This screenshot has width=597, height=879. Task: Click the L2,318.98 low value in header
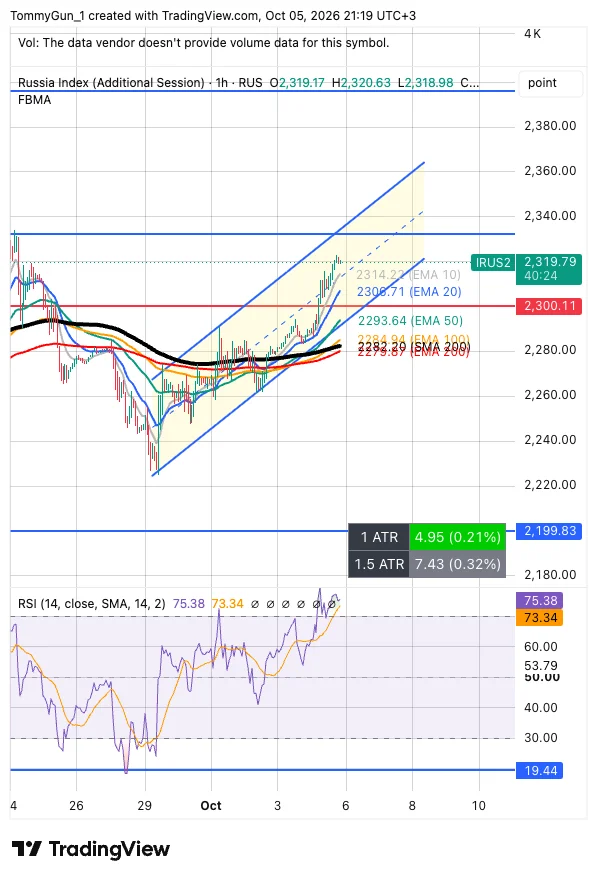[x=425, y=83]
